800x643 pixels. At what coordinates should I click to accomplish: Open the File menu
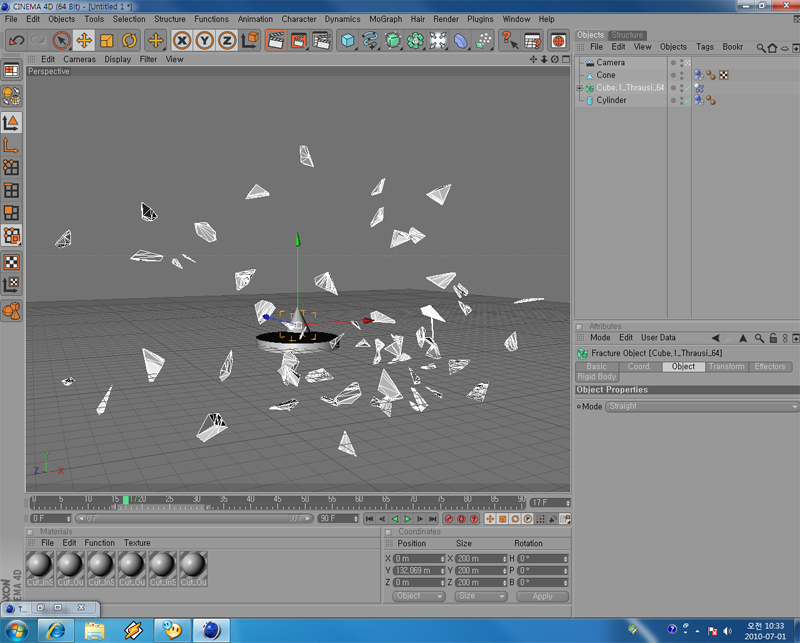[11, 19]
